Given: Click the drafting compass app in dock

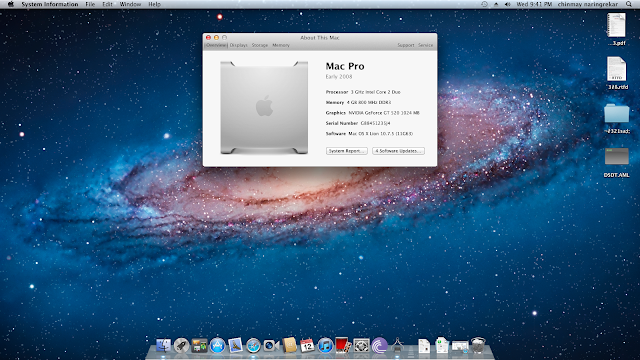Looking at the screenshot, I should tap(397, 346).
